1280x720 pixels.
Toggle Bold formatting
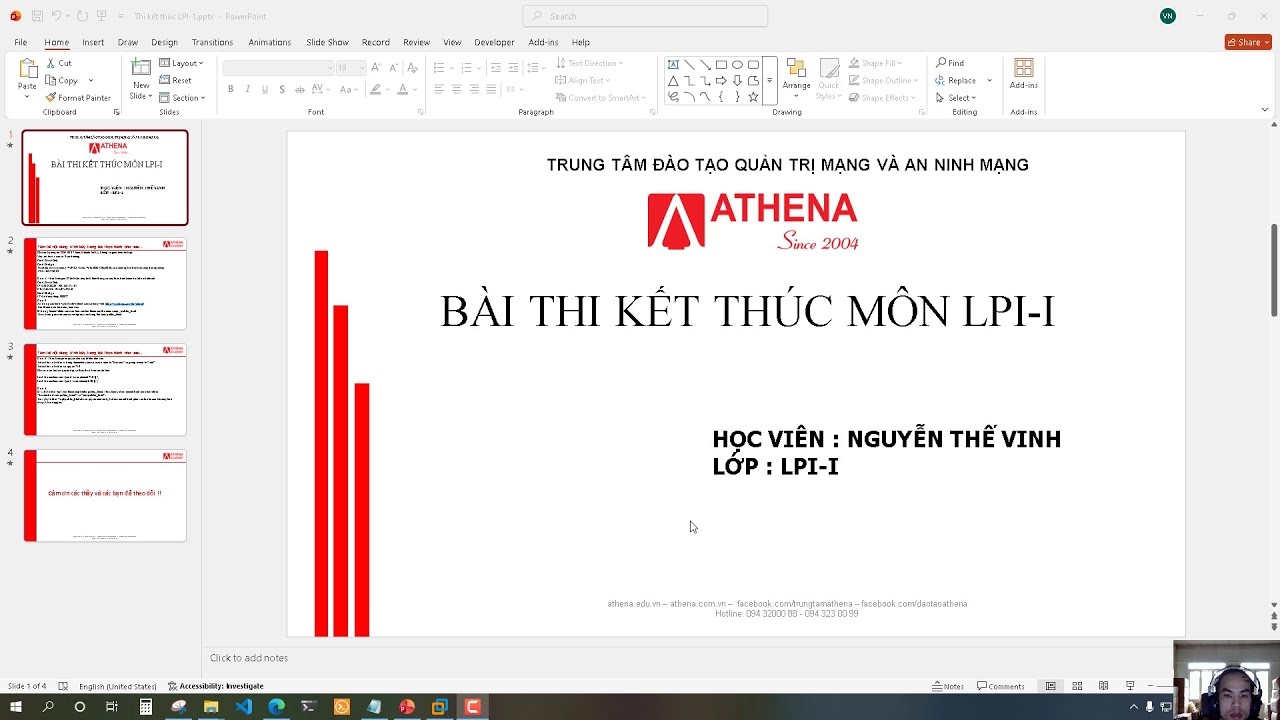point(230,89)
